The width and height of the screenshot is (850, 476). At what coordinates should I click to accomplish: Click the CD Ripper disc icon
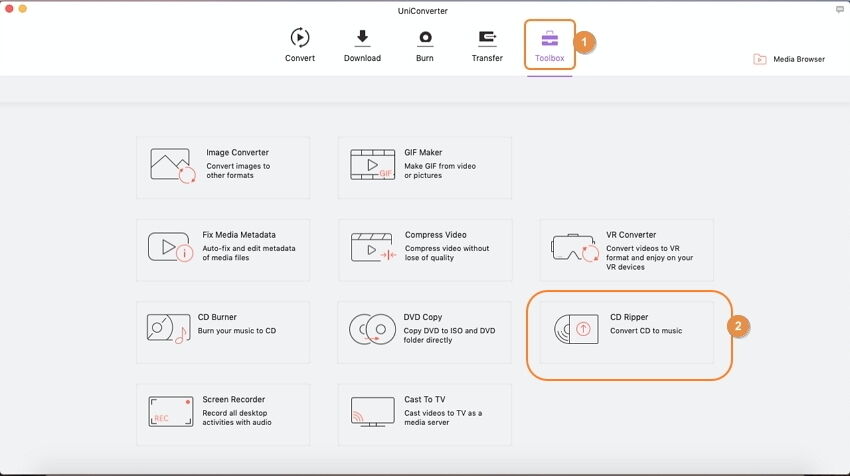coord(576,329)
